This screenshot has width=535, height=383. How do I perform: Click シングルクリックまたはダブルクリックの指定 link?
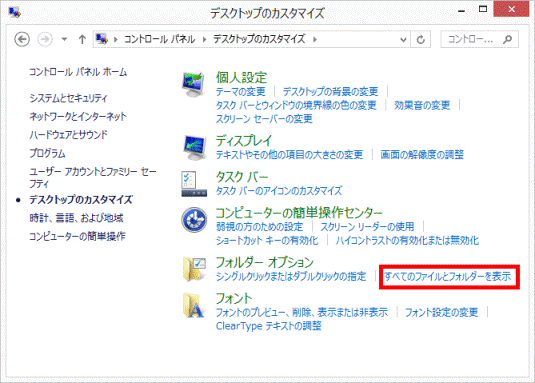(291, 276)
